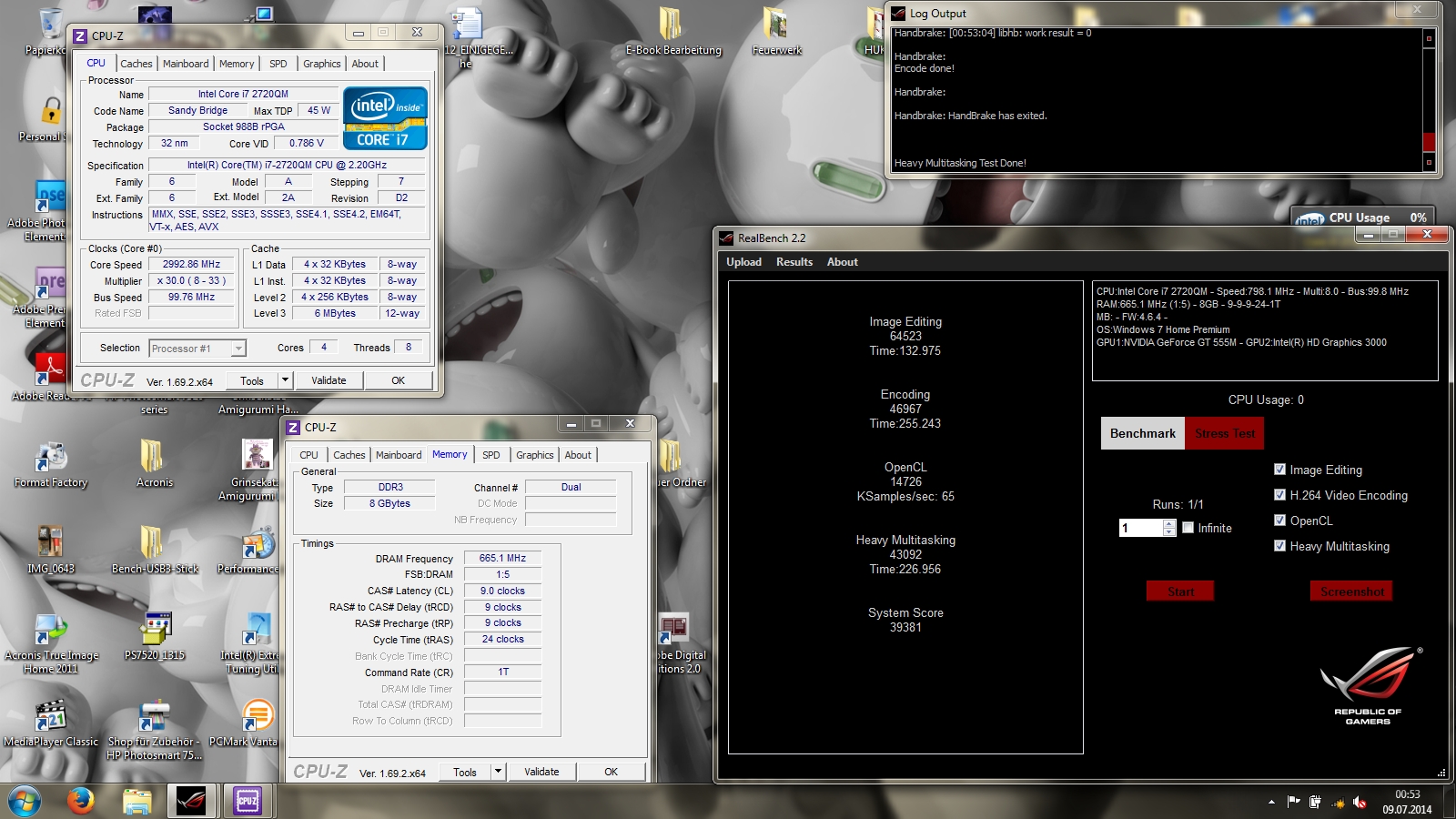Click the Log Output scrollbar thumb

1429,142
